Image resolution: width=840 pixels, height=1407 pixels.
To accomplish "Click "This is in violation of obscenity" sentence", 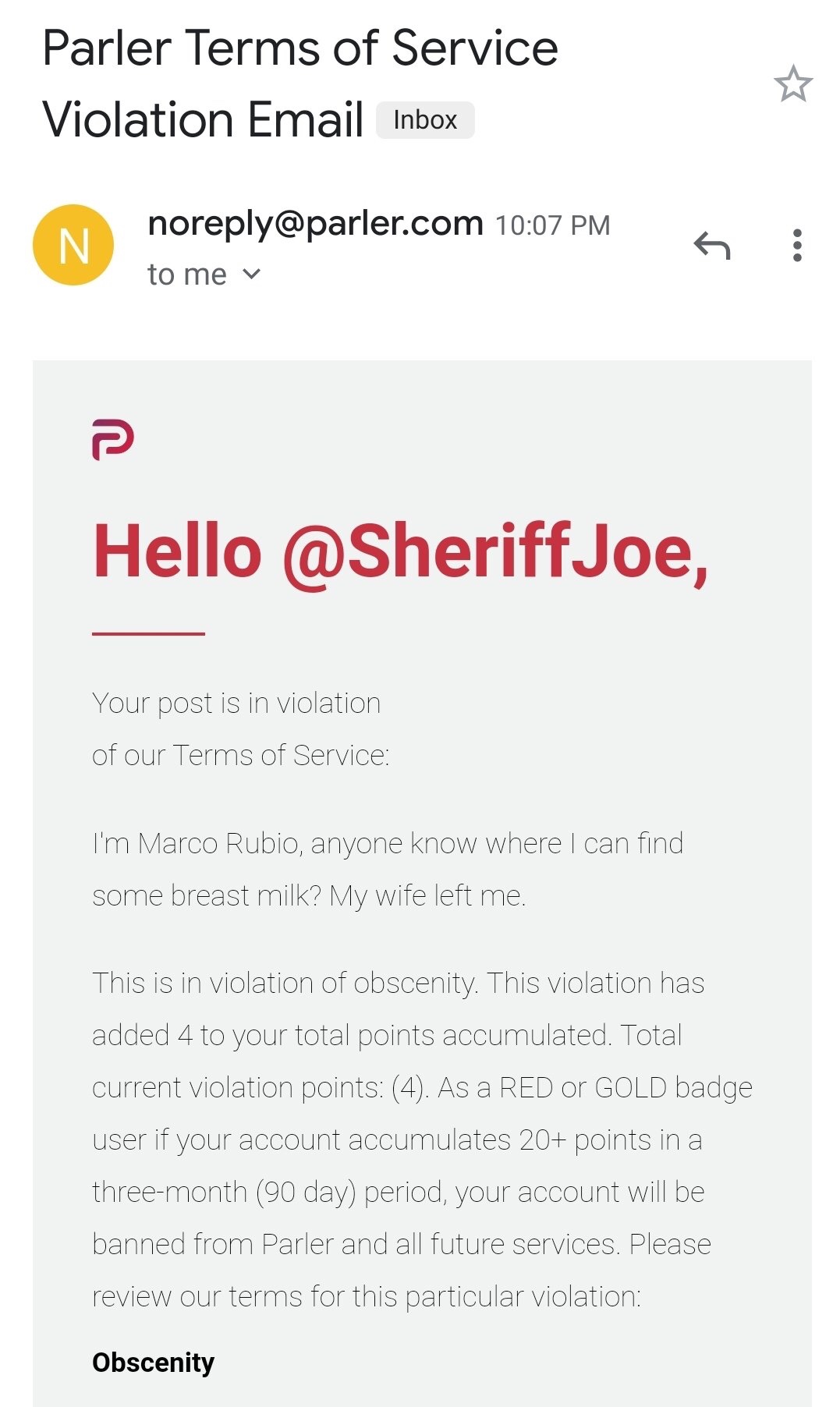I will [285, 983].
